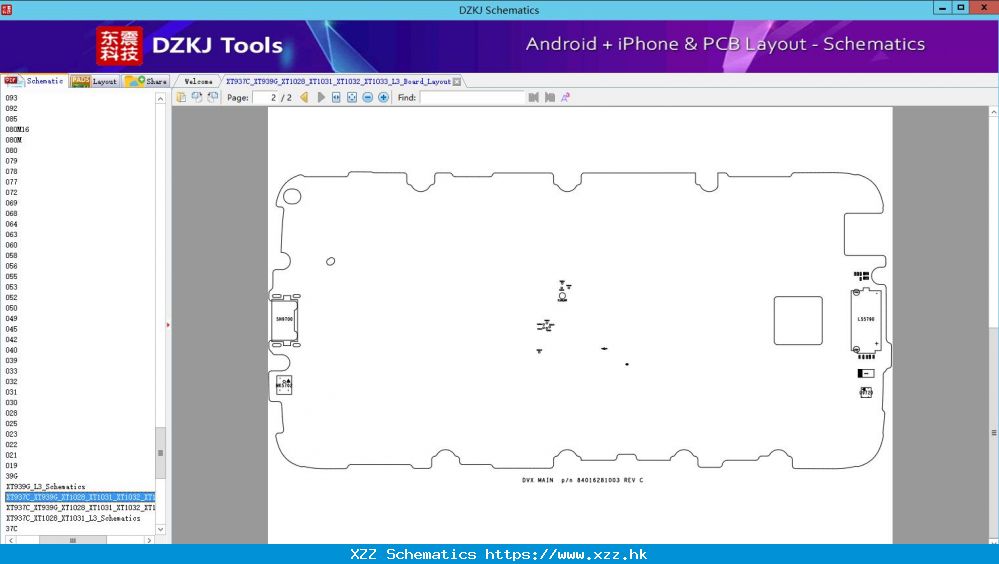Viewport: 999px width, 564px height.
Task: Click the LS5700 component on the board layout
Action: [x=866, y=319]
